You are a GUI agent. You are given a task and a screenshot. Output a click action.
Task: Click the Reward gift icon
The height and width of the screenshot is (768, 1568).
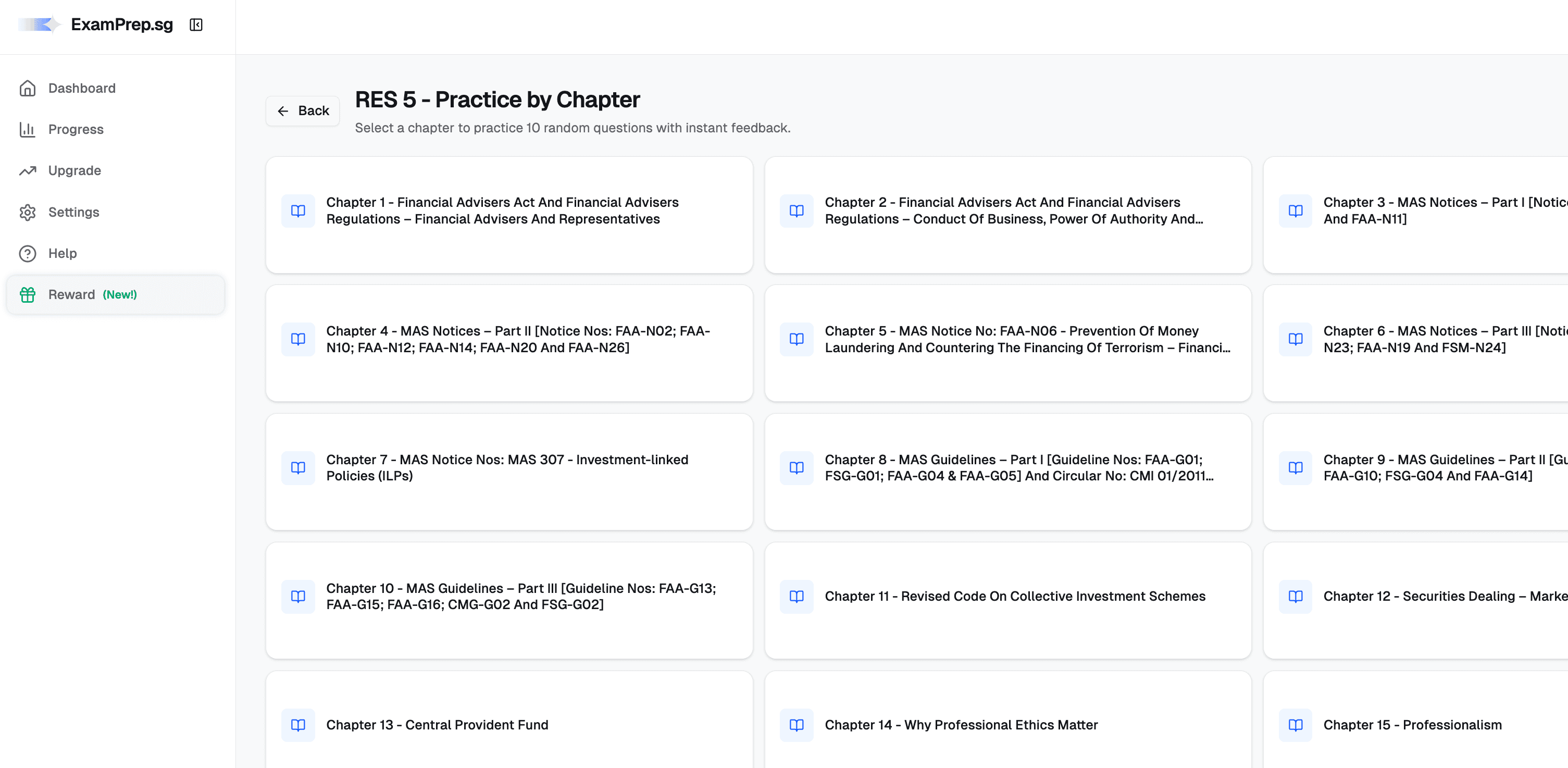click(28, 295)
